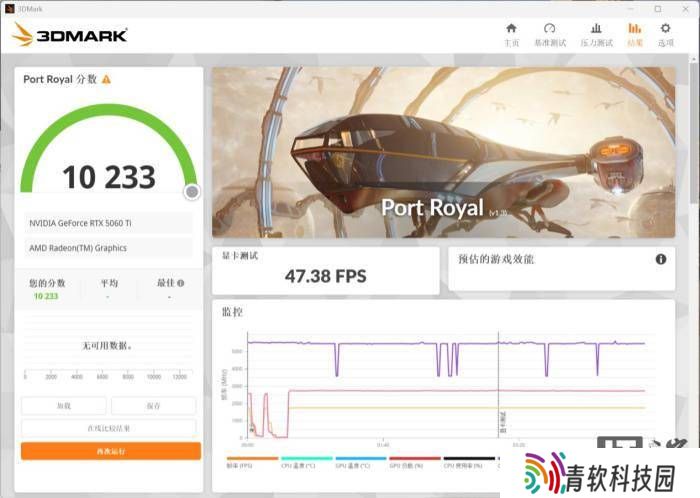Open the Stress Tests (压力测试) tab
700x498 pixels.
(x=596, y=35)
